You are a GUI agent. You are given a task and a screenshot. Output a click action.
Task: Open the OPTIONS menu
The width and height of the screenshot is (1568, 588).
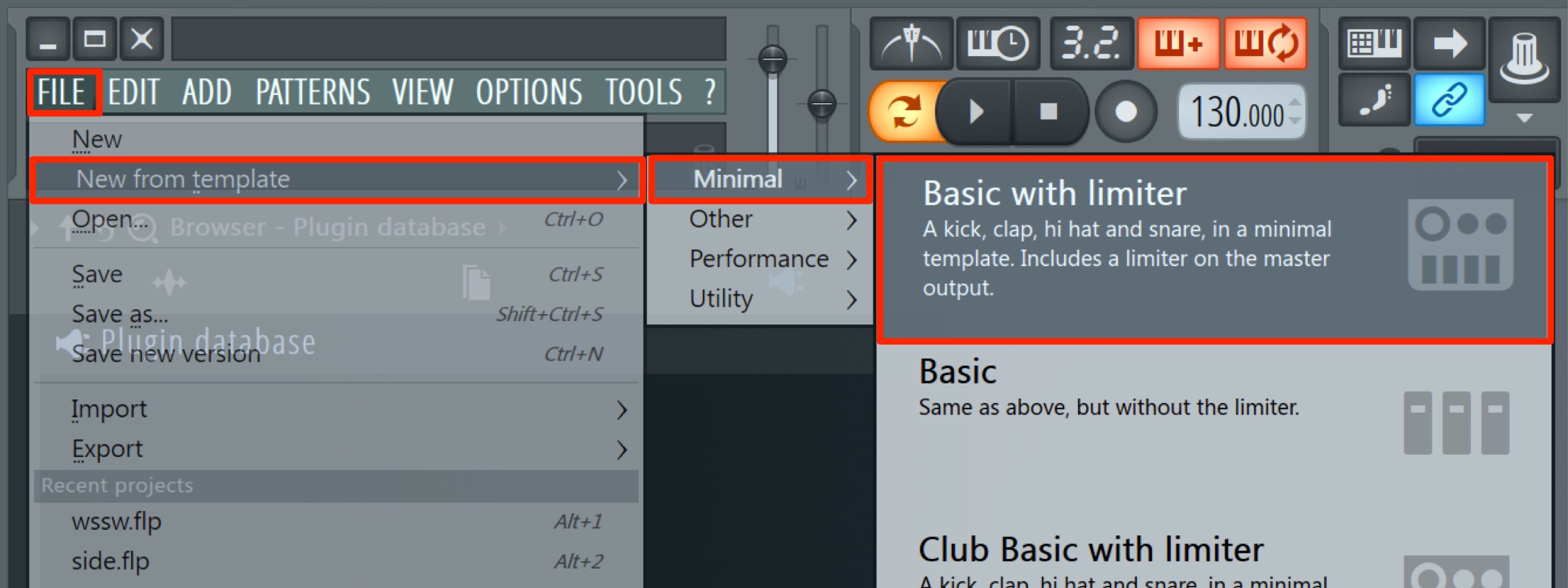point(529,92)
